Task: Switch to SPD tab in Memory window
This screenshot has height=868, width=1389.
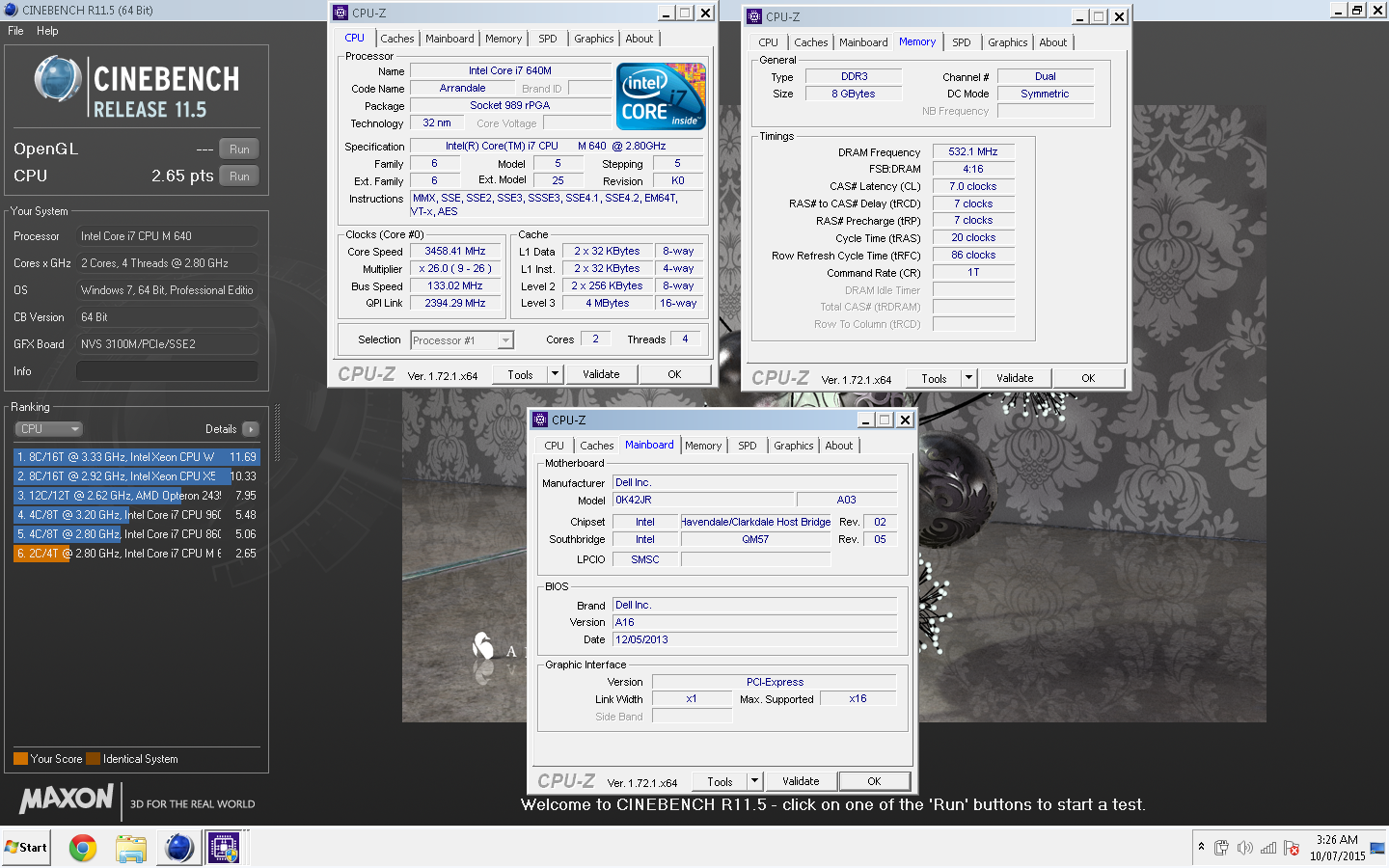Action: click(x=962, y=42)
